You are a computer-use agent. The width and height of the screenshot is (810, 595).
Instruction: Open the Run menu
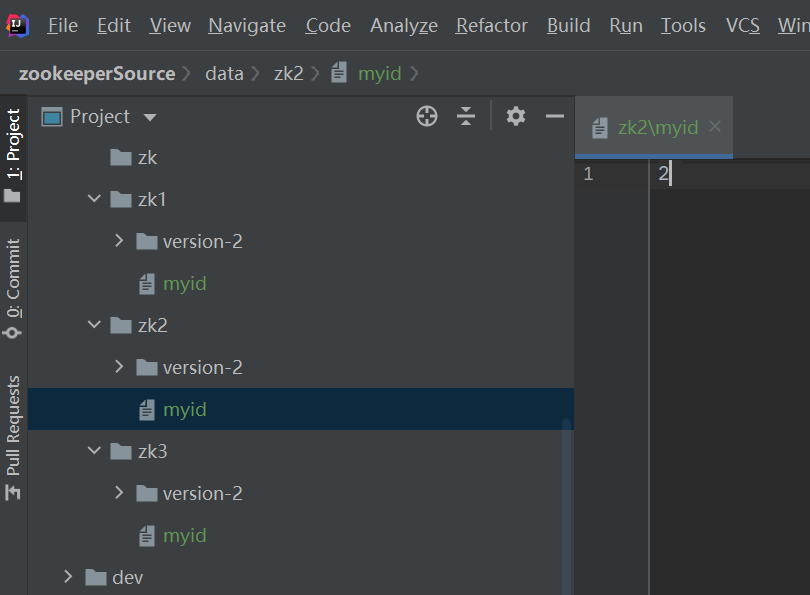(626, 25)
